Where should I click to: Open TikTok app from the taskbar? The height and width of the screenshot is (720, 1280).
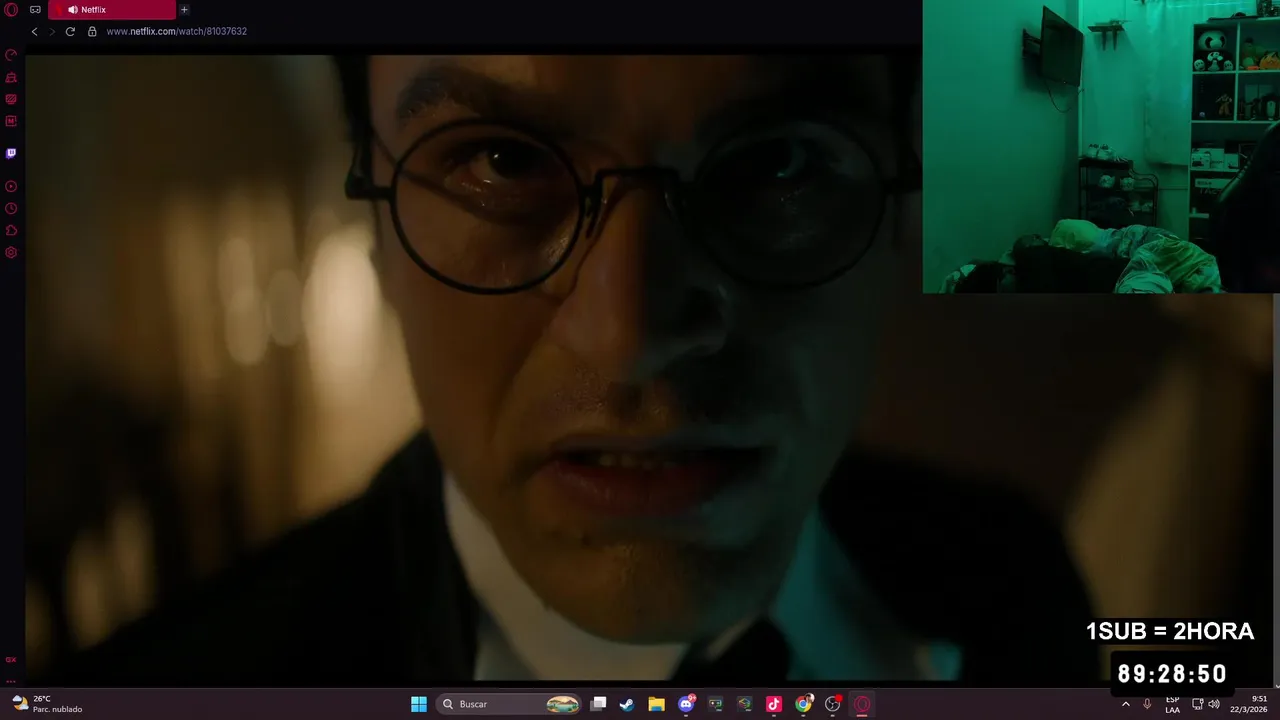click(773, 704)
